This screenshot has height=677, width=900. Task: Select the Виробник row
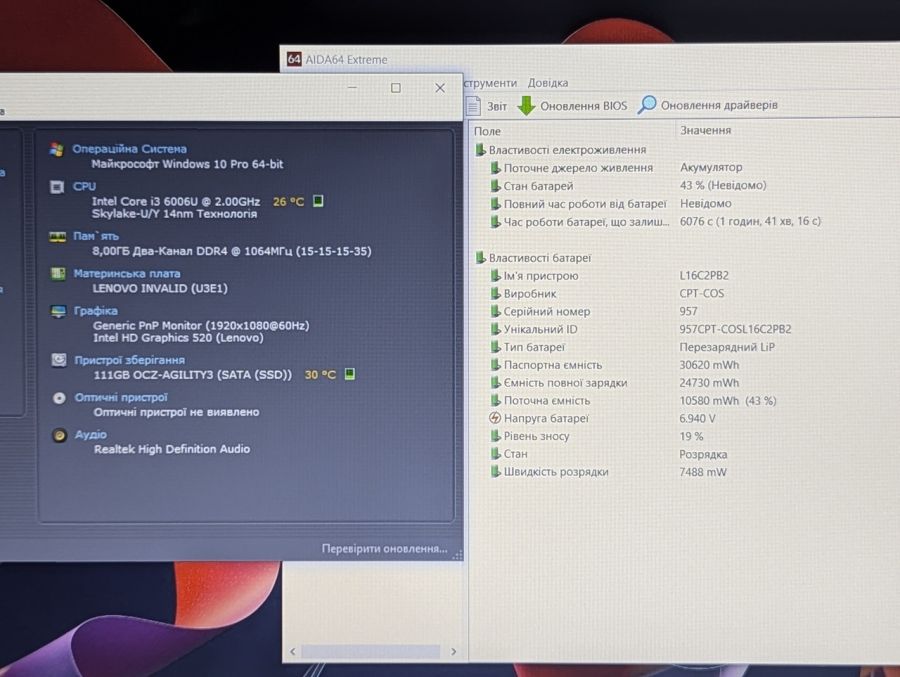click(606, 293)
